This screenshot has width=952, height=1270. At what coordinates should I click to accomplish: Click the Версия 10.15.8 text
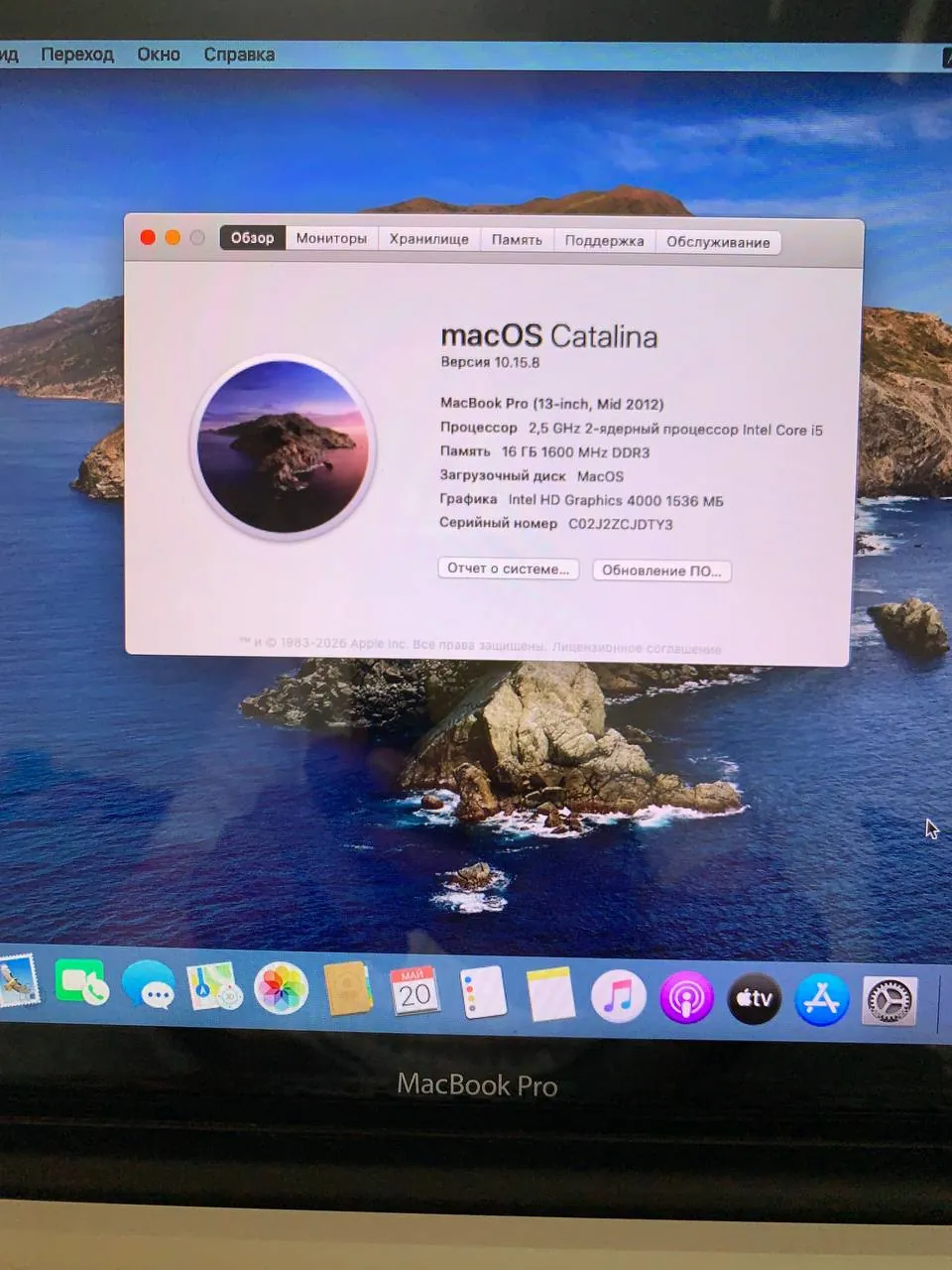pos(490,362)
